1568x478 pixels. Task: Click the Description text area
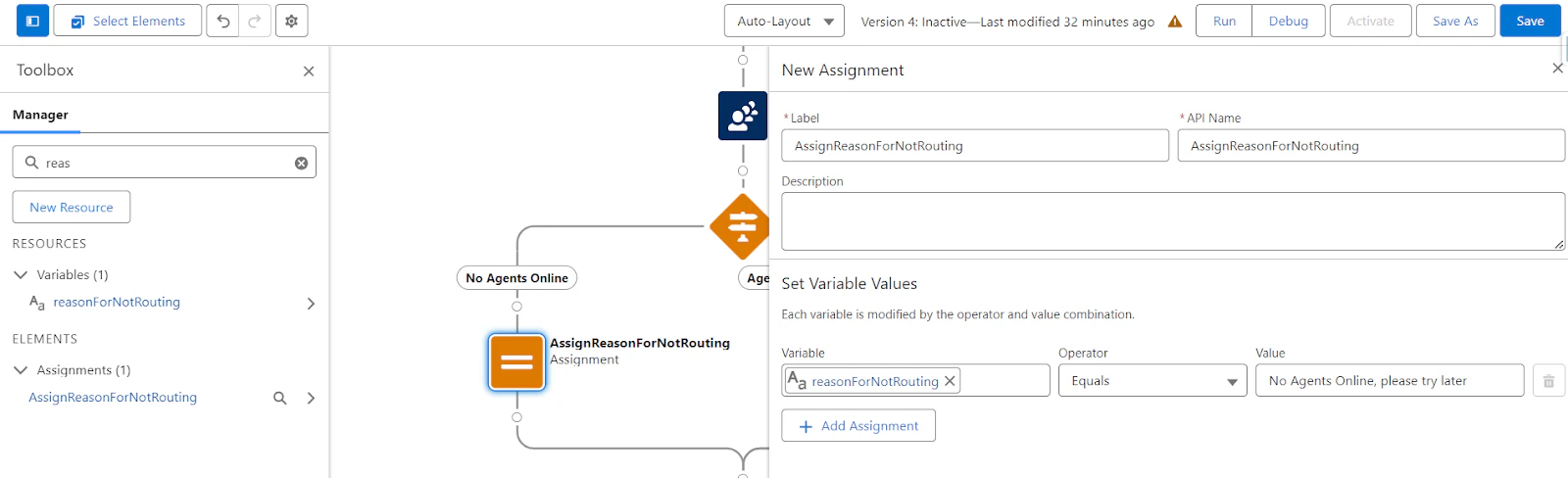[1172, 221]
